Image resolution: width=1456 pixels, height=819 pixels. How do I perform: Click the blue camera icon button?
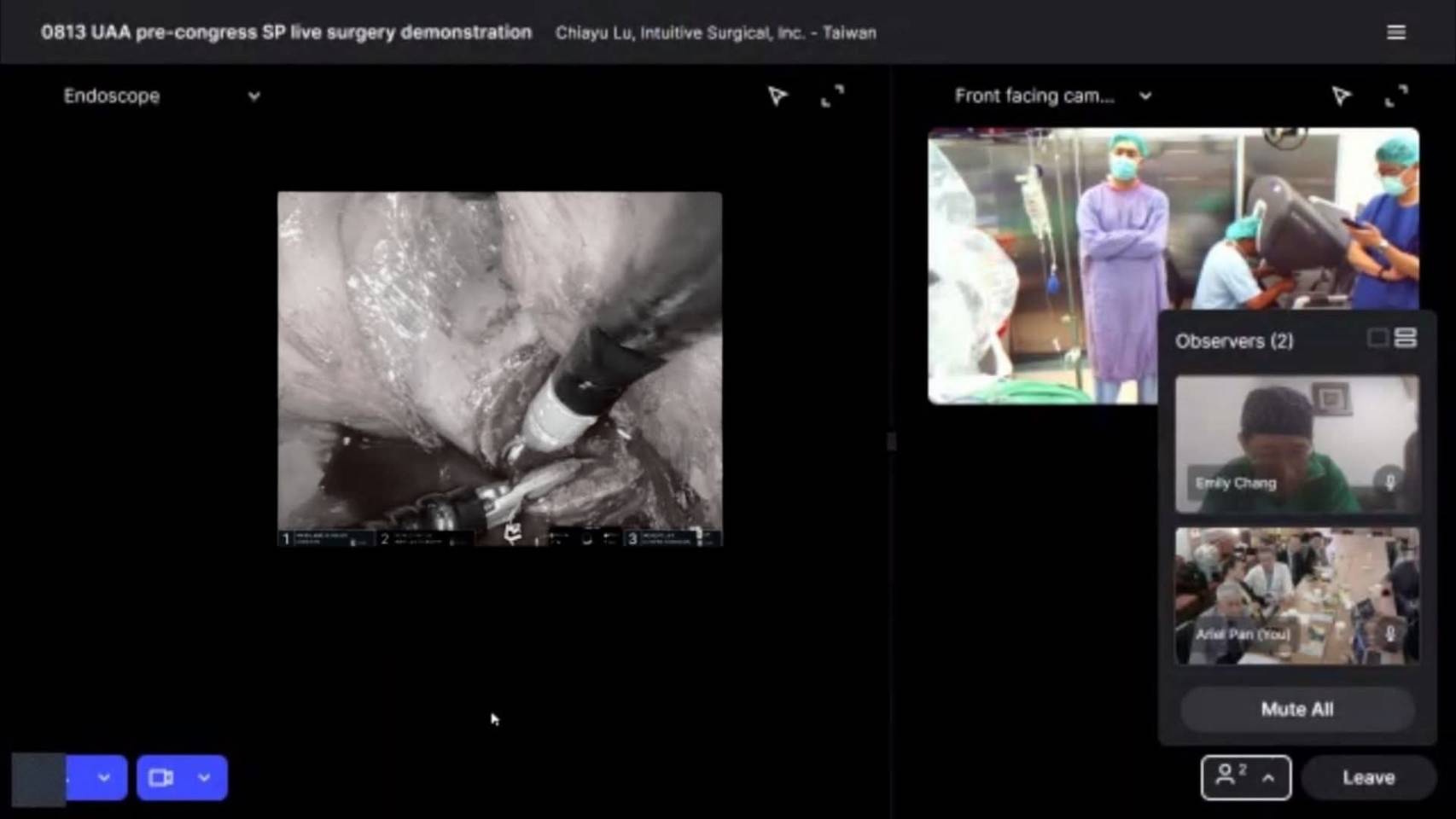(x=161, y=777)
